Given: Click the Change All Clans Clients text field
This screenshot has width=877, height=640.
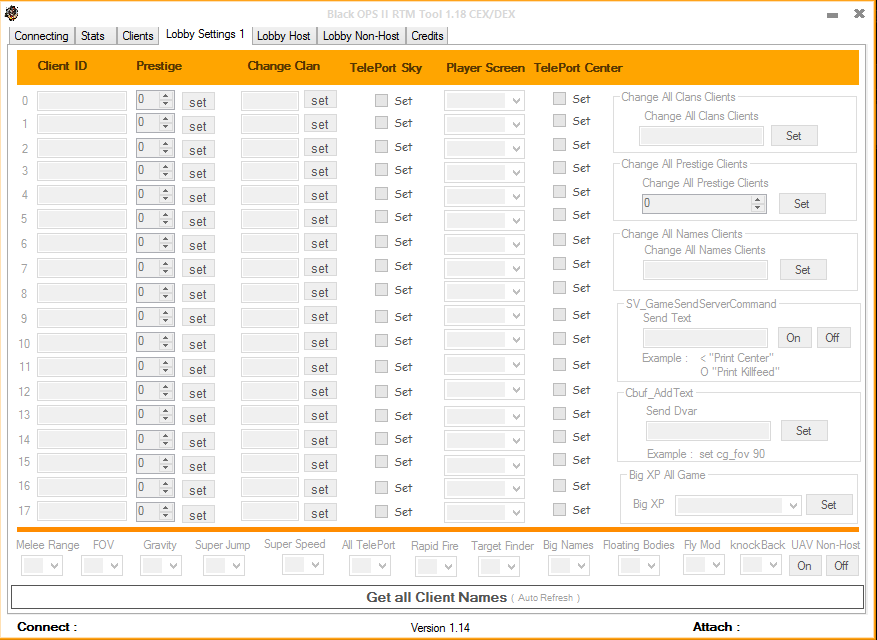Looking at the screenshot, I should pos(701,136).
